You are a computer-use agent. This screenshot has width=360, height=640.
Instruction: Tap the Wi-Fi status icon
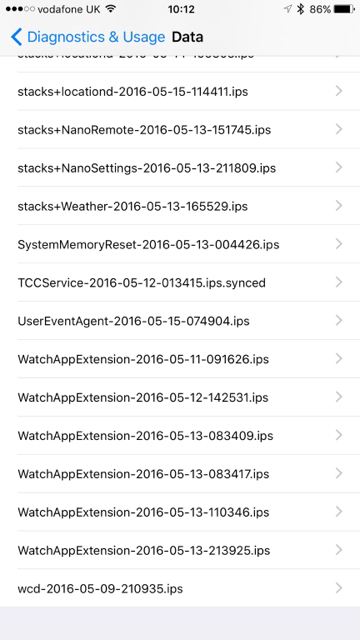click(x=110, y=9)
